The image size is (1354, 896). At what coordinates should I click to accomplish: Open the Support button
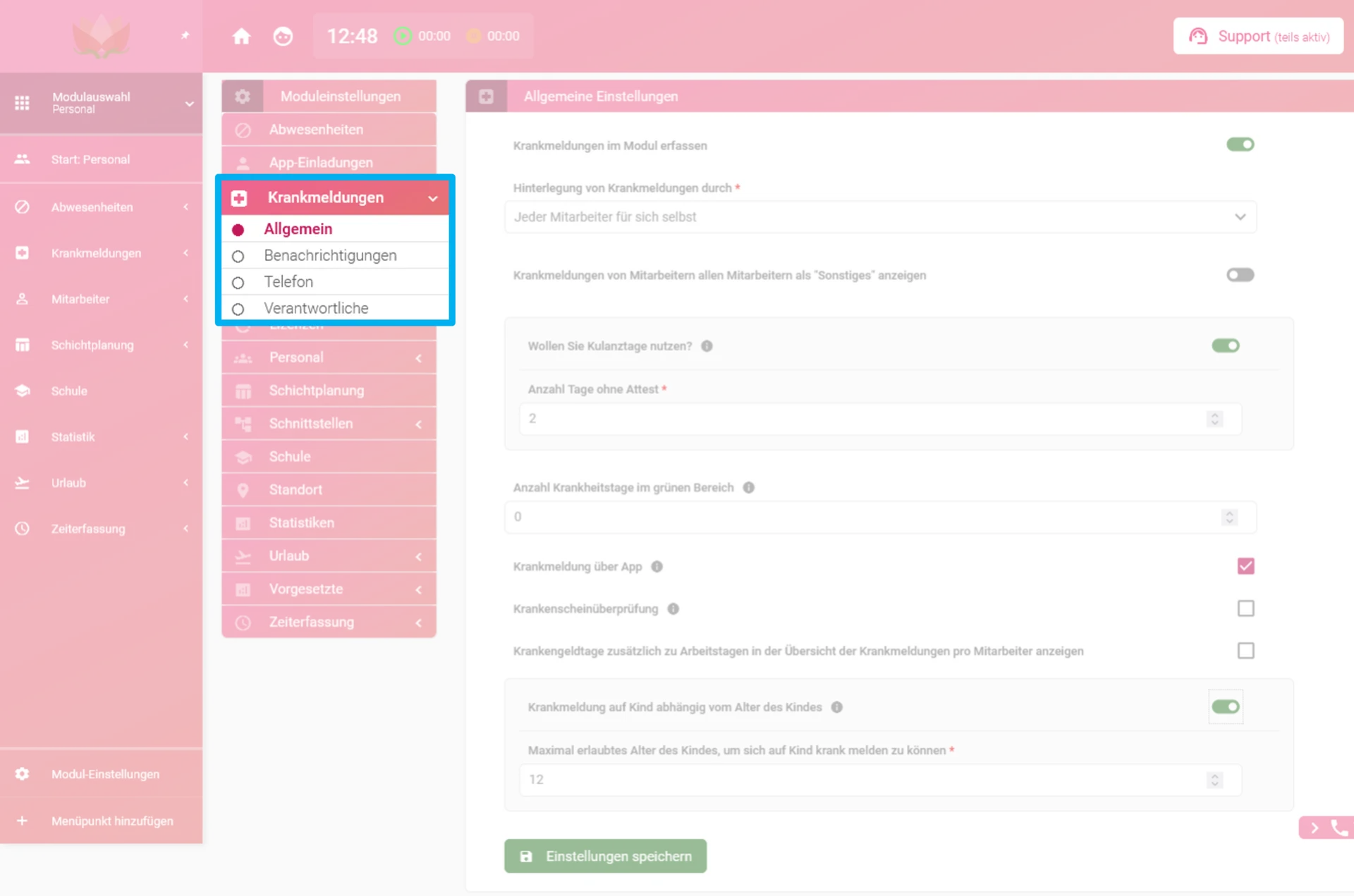[1258, 37]
